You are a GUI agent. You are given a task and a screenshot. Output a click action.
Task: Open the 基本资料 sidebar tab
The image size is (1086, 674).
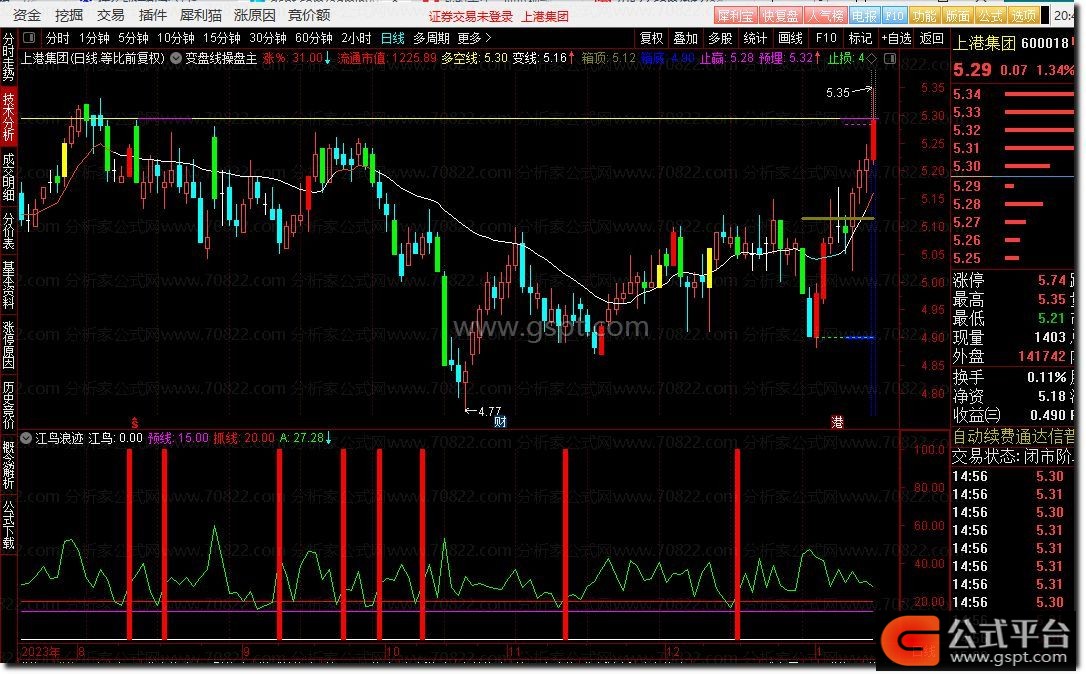(x=8, y=284)
